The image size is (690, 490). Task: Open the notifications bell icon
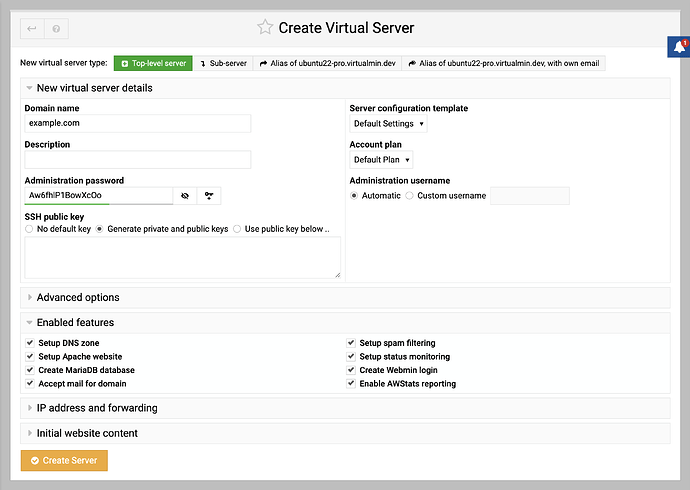679,47
